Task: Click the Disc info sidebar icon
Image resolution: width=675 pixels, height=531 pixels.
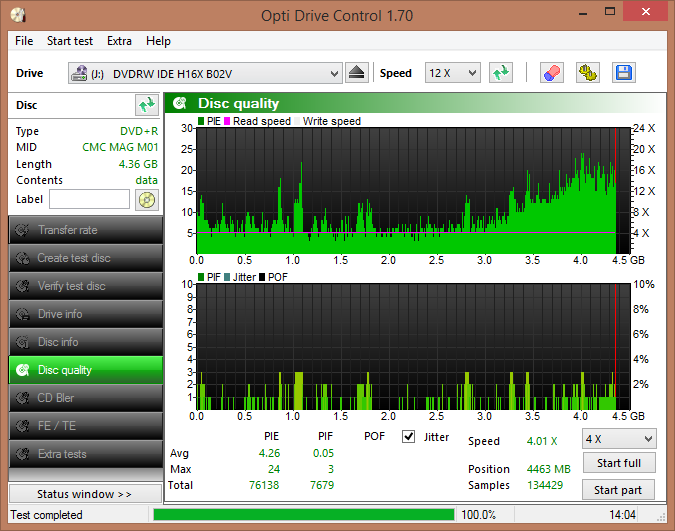Action: (x=22, y=342)
